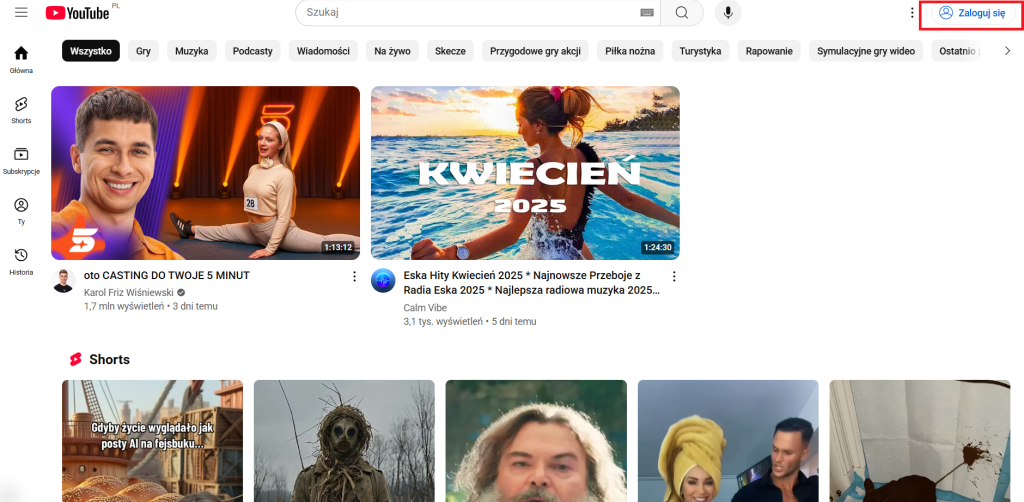The height and width of the screenshot is (502, 1024).
Task: Open the KWIECIEŃ 2025 video thumbnail
Action: 525,173
